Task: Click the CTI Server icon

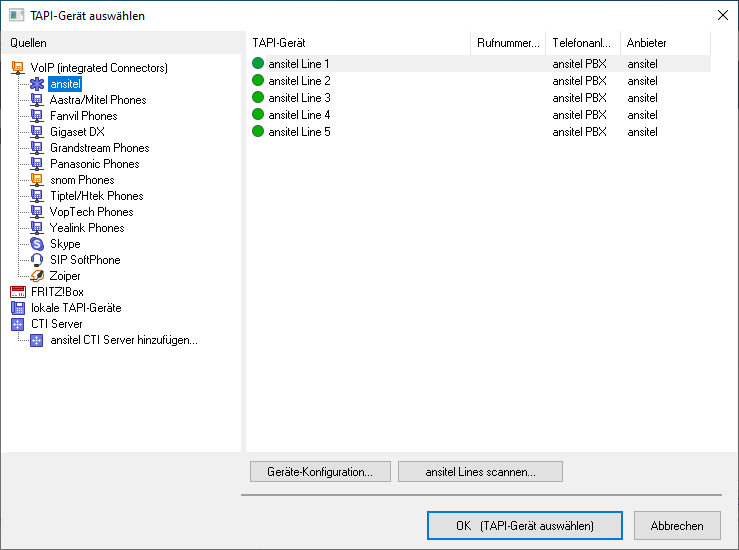Action: point(17,324)
